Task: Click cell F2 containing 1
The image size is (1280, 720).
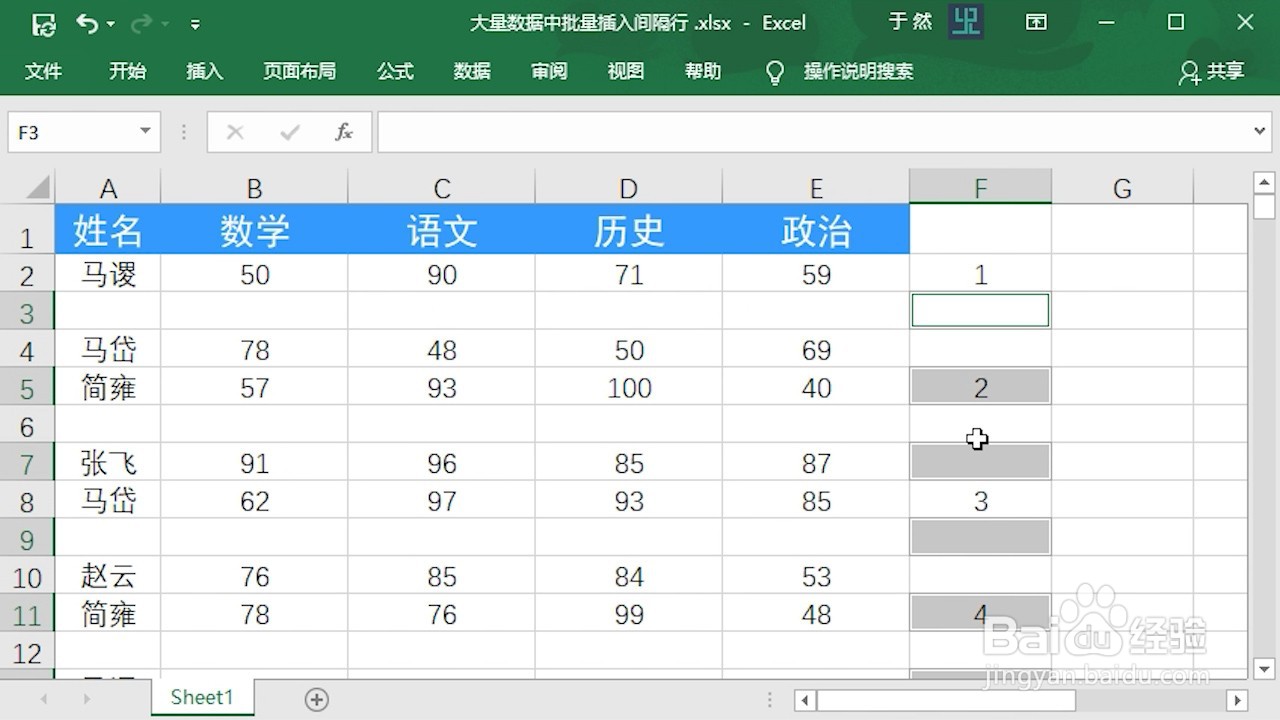Action: click(x=980, y=274)
